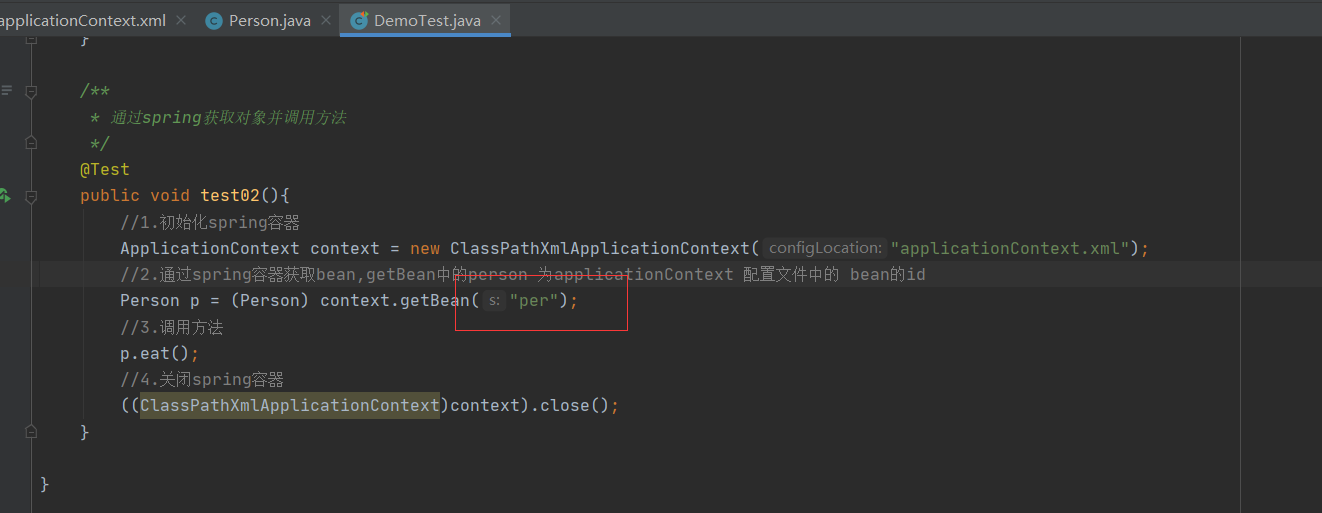The image size is (1322, 513).
Task: Click the comment //1.初始化spring容器
Action: coord(210,222)
